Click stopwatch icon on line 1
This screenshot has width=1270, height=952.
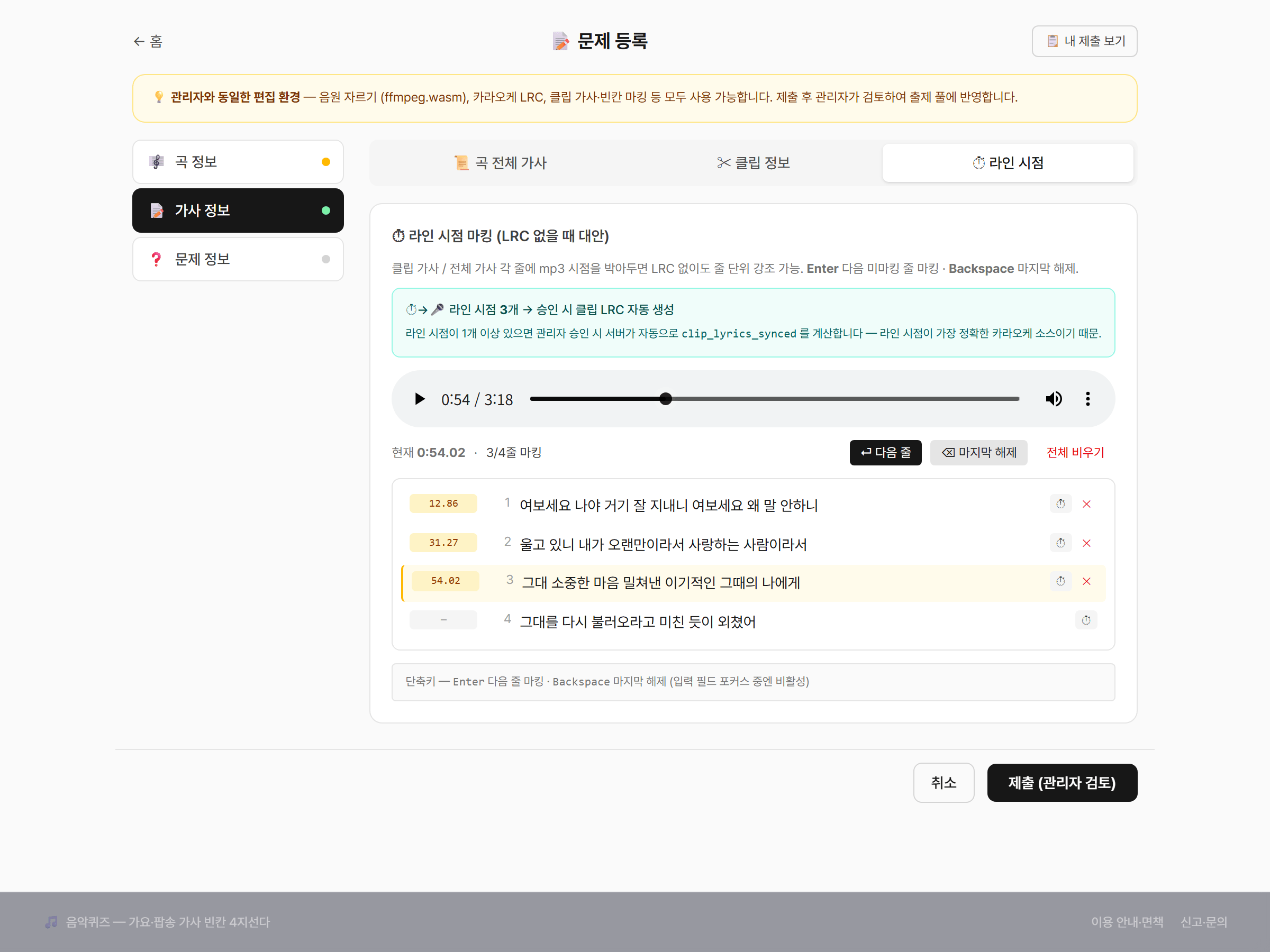[1060, 504]
